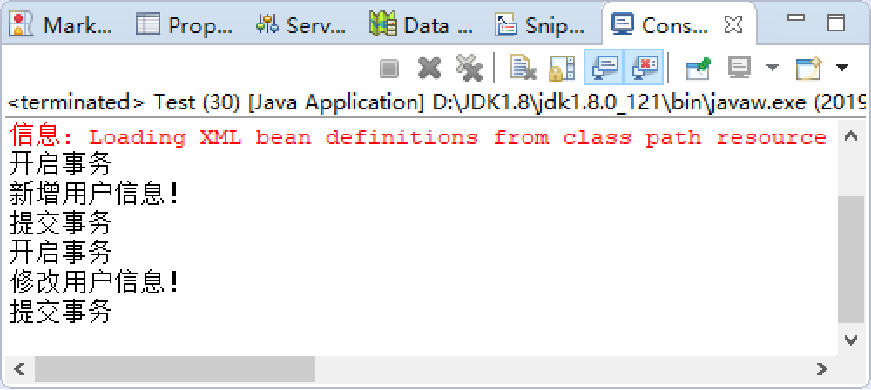Toggle show console on standard error change
871x390 pixels.
(x=644, y=68)
